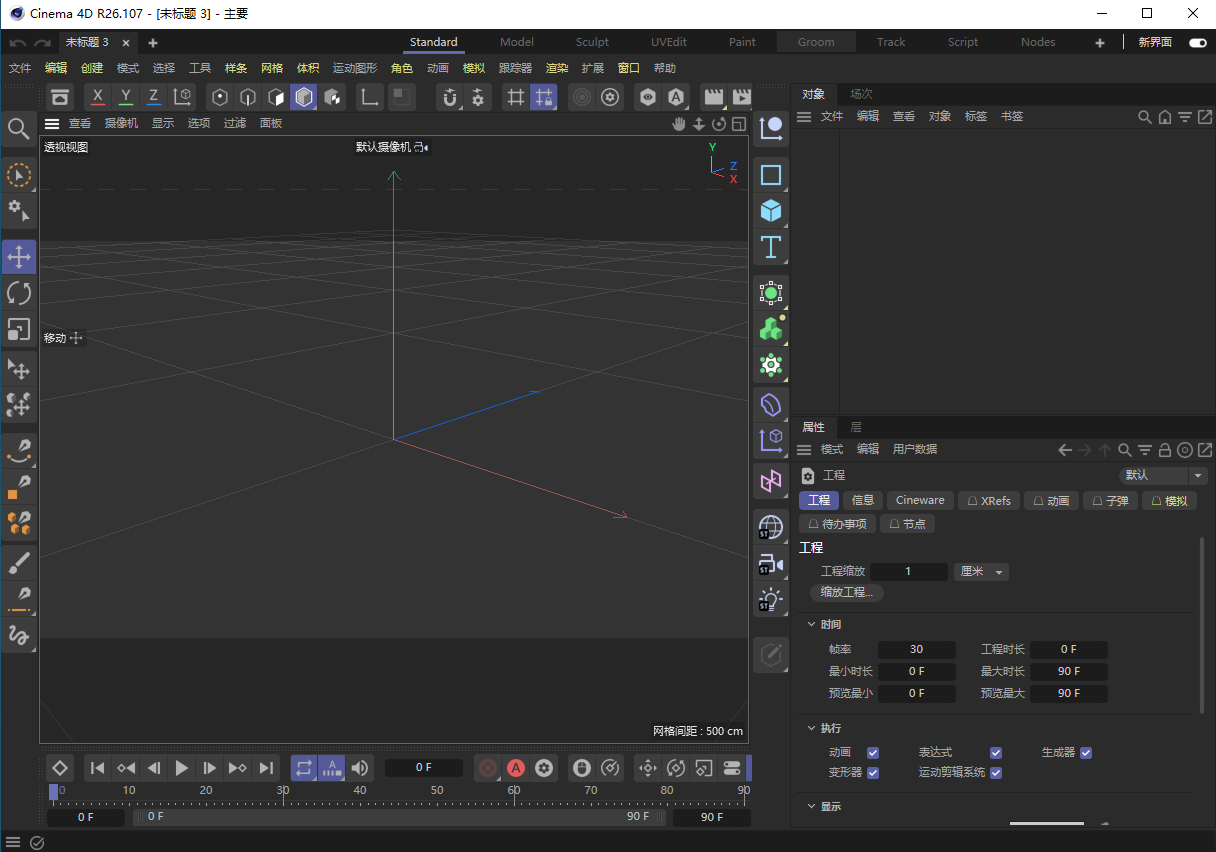The image size is (1216, 852).
Task: Lock movement to the X axis
Action: click(x=97, y=97)
